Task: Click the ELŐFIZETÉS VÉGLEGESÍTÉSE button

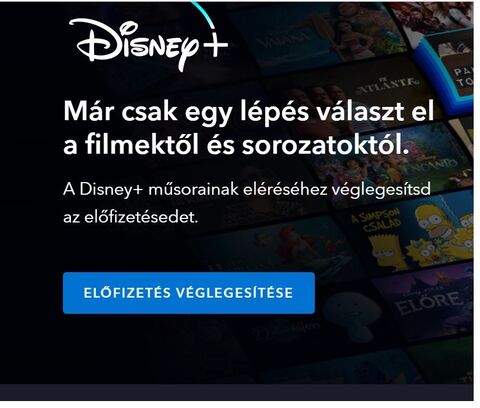Action: (x=189, y=293)
